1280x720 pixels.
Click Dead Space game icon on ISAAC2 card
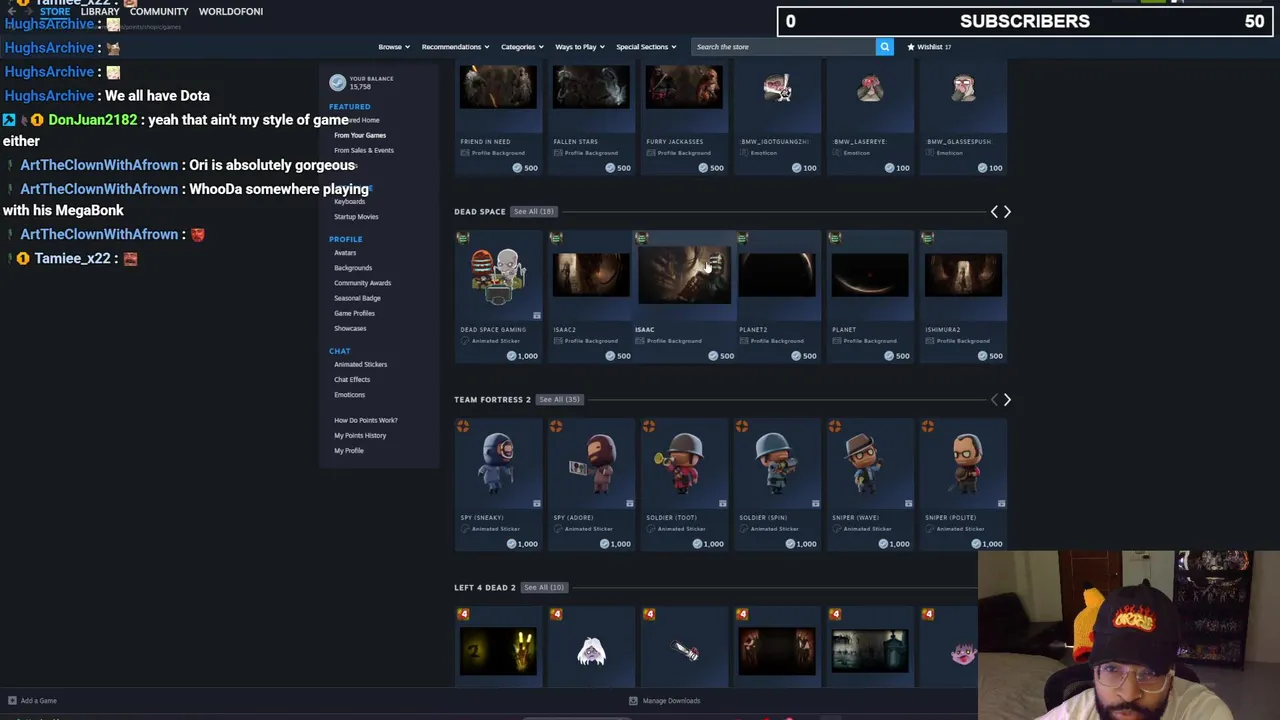pyautogui.click(x=556, y=238)
